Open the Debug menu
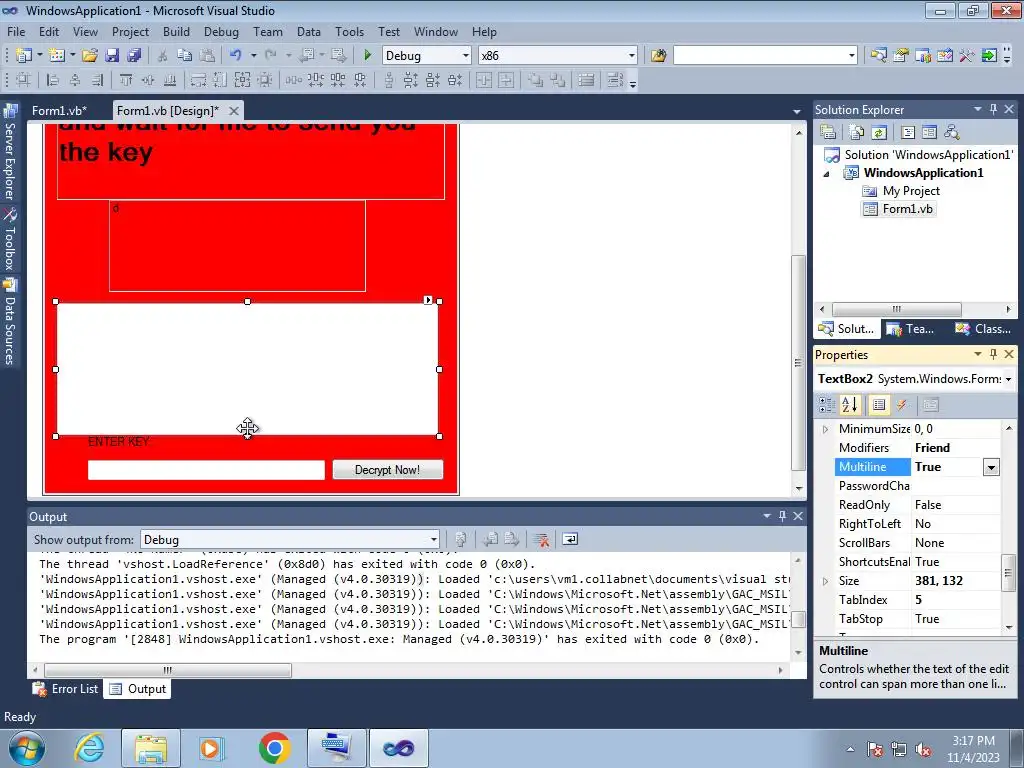This screenshot has height=768, width=1024. [221, 31]
